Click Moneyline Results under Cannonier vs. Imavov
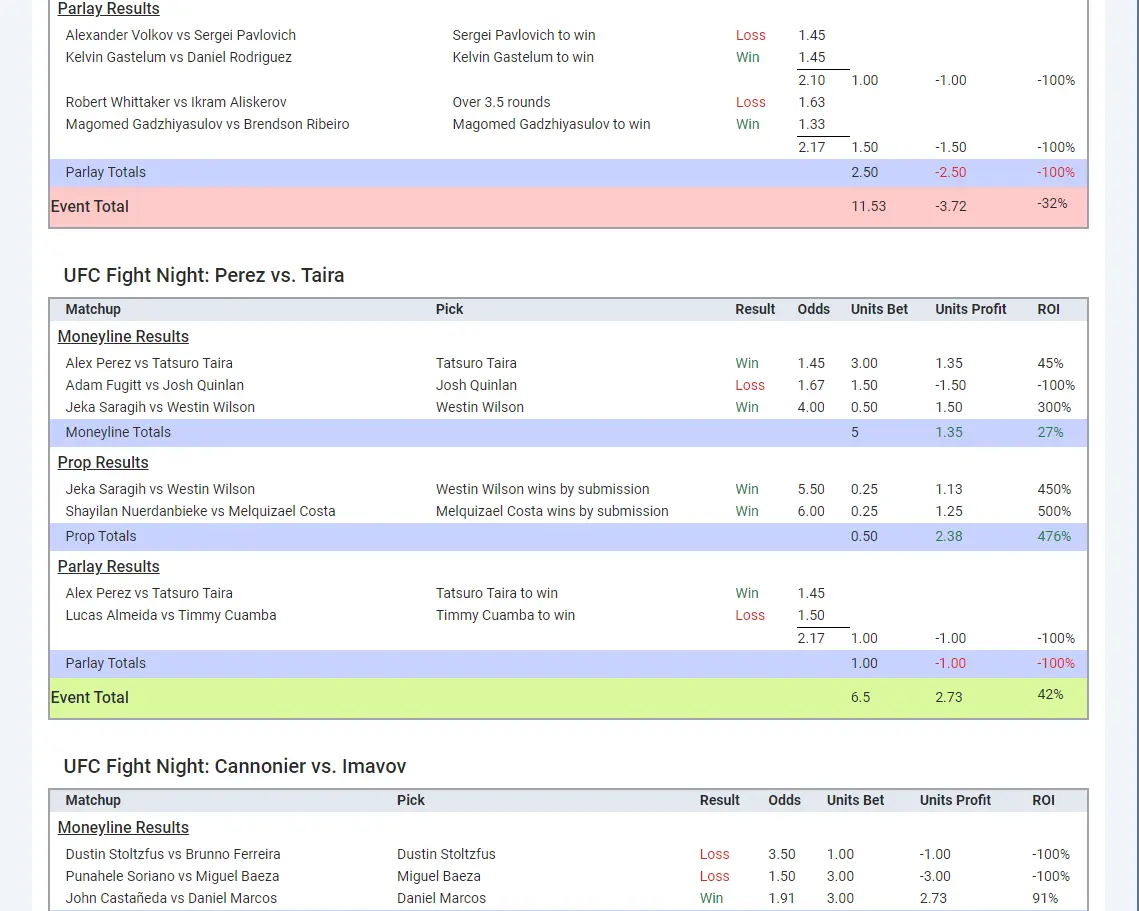Viewport: 1139px width, 911px height. (123, 828)
